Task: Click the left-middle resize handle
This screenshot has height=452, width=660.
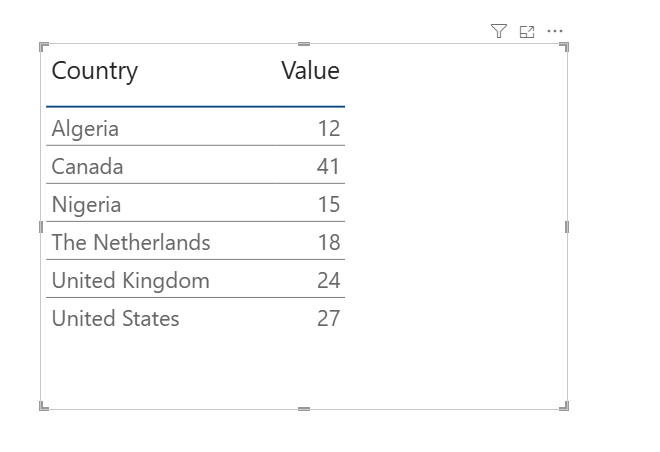Action: 41,227
